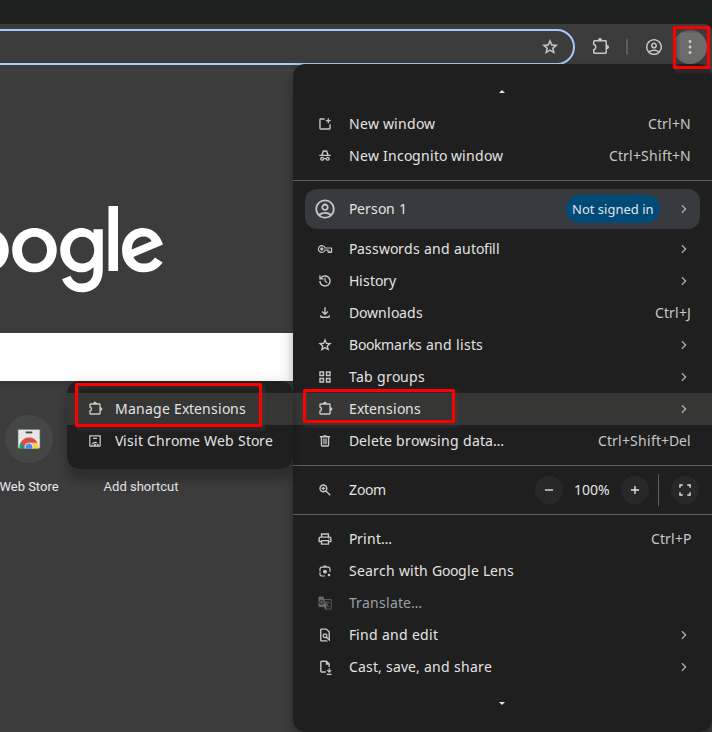Click the download arrow icon beside Downloads
The width and height of the screenshot is (712, 732).
[325, 313]
